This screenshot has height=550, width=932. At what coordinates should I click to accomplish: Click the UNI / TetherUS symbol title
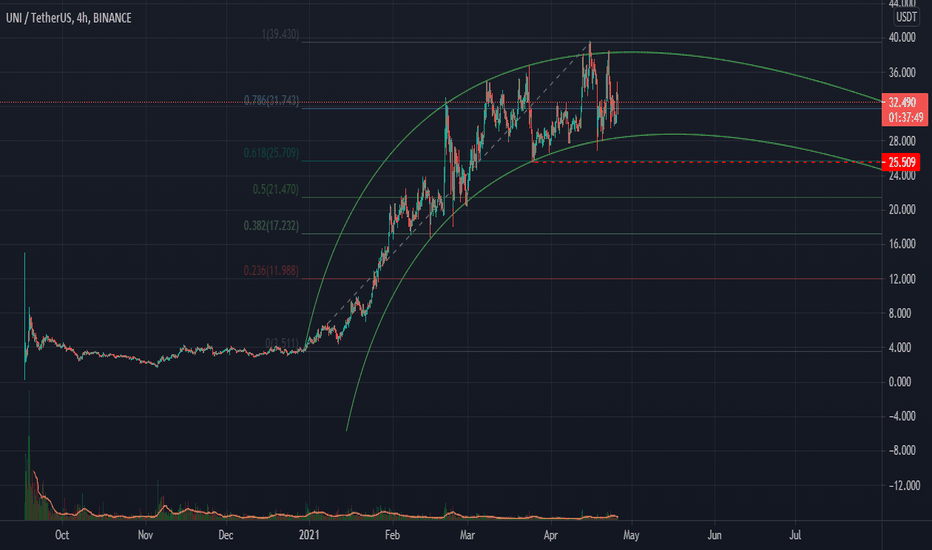[x=68, y=18]
